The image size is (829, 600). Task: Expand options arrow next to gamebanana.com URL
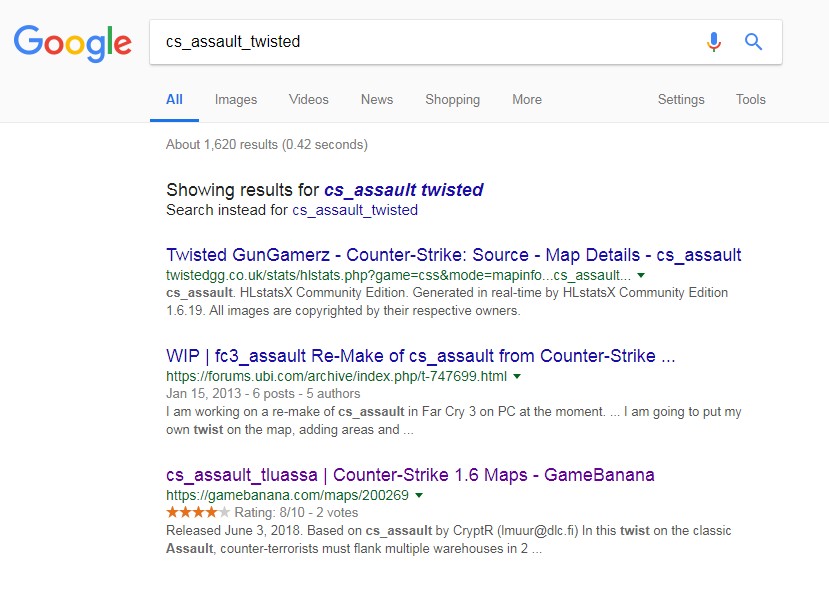point(419,495)
